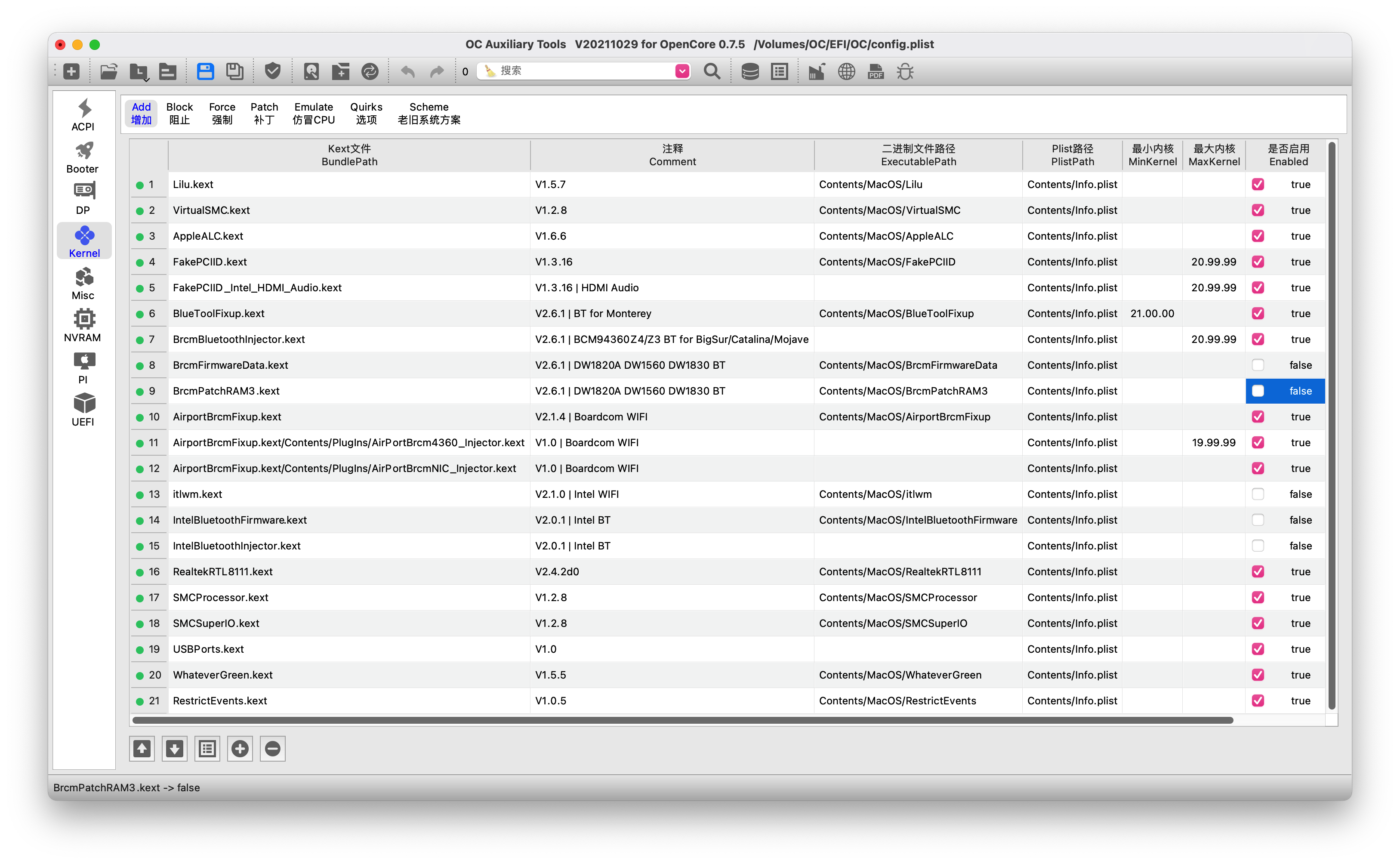Go to the UEFI sidebar section

coord(83,410)
